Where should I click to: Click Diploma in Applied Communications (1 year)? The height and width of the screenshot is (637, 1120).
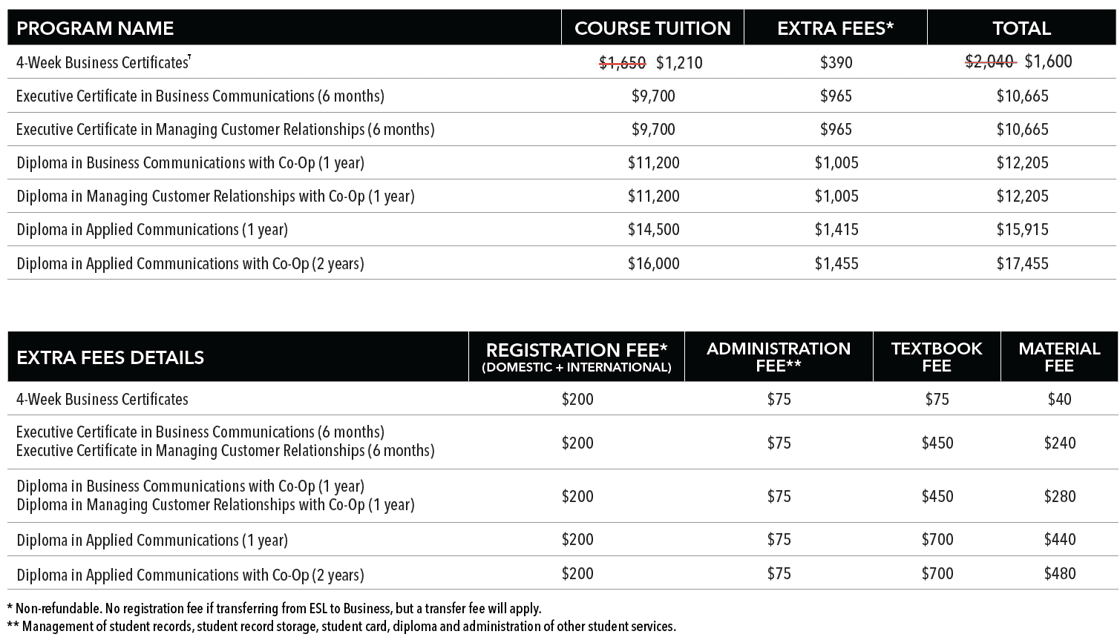152,230
